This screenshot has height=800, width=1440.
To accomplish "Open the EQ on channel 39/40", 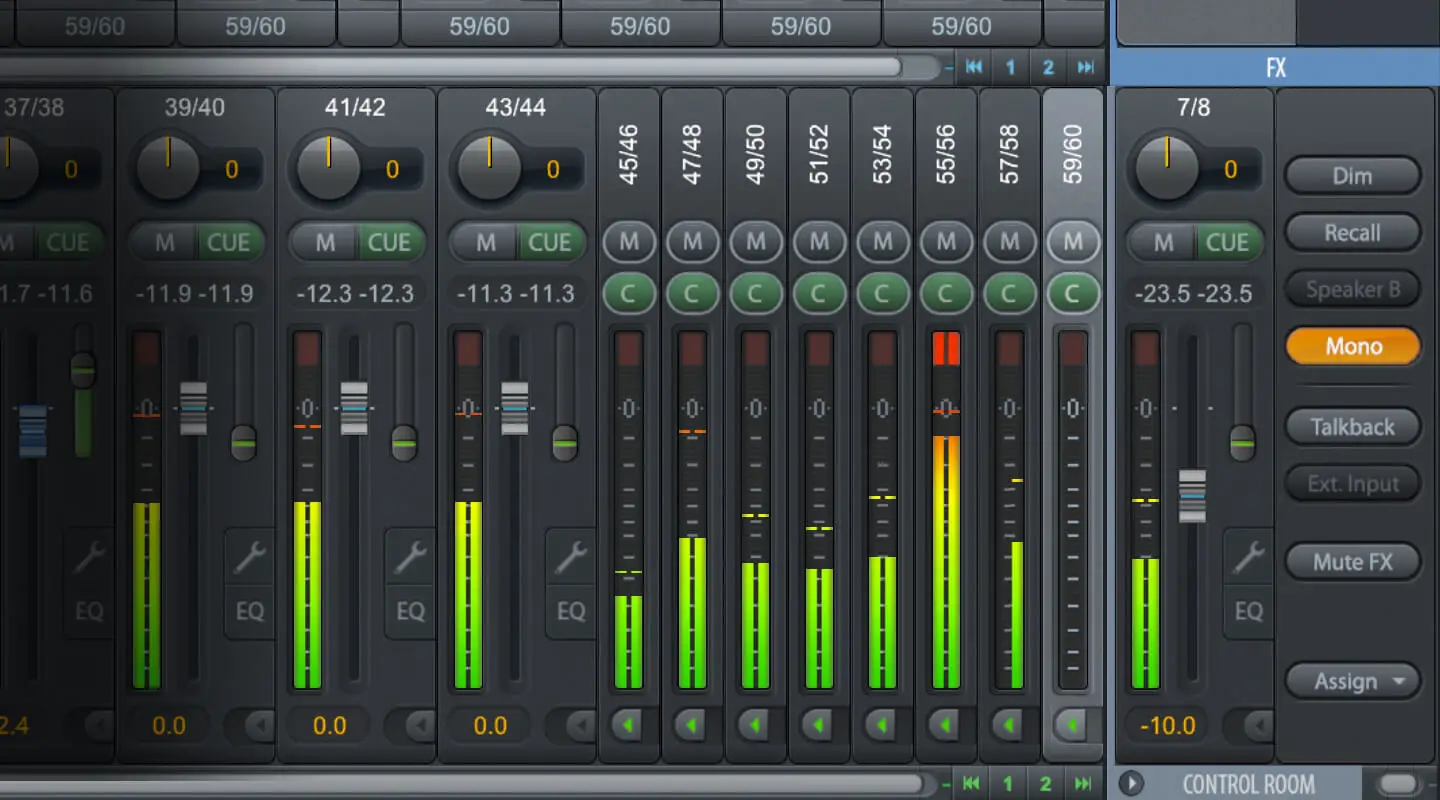I will point(248,611).
